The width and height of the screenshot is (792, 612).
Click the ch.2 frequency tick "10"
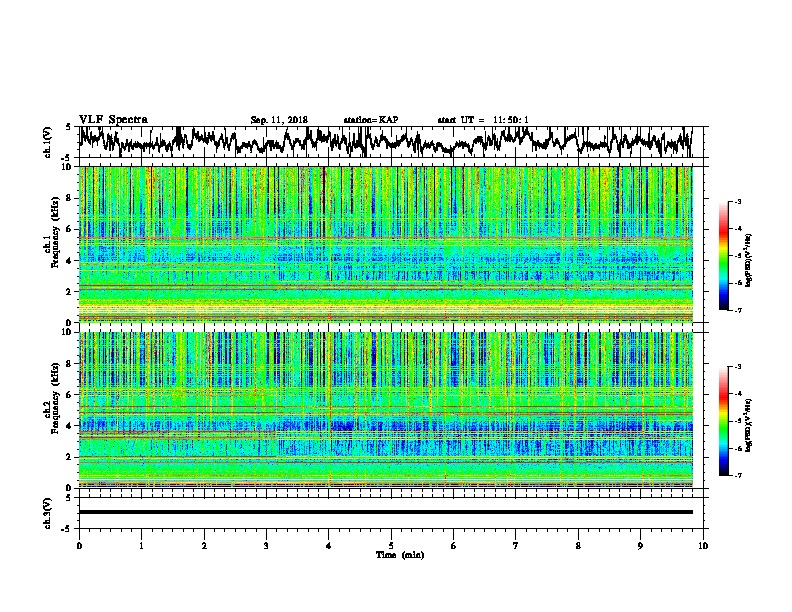pos(68,332)
